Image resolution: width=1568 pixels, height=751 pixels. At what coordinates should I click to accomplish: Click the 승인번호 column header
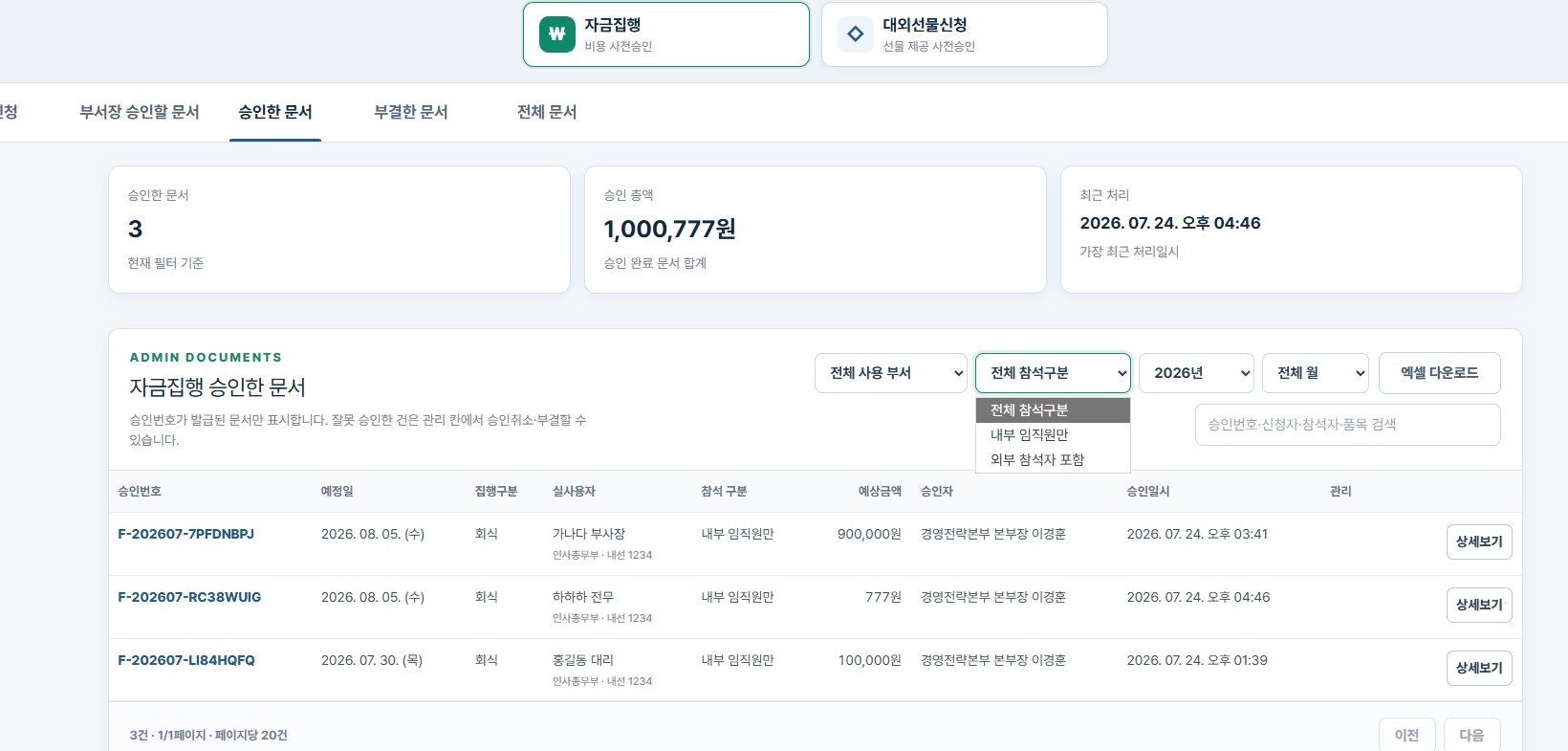pyautogui.click(x=140, y=492)
